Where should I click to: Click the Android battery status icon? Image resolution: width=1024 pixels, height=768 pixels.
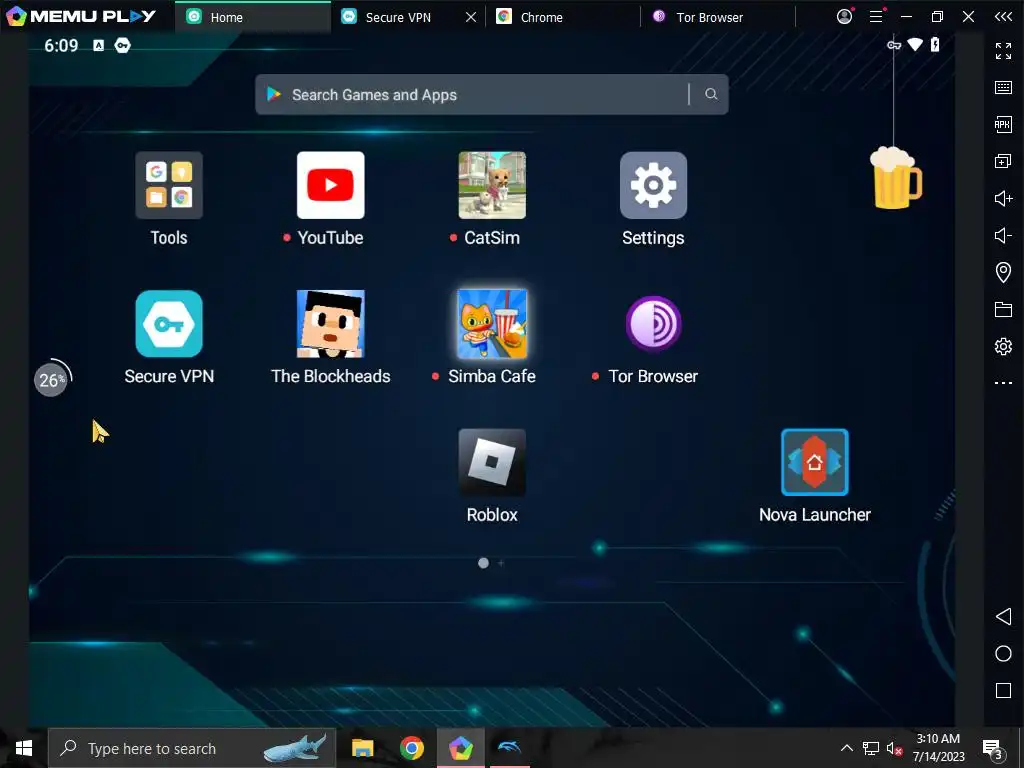click(x=935, y=44)
